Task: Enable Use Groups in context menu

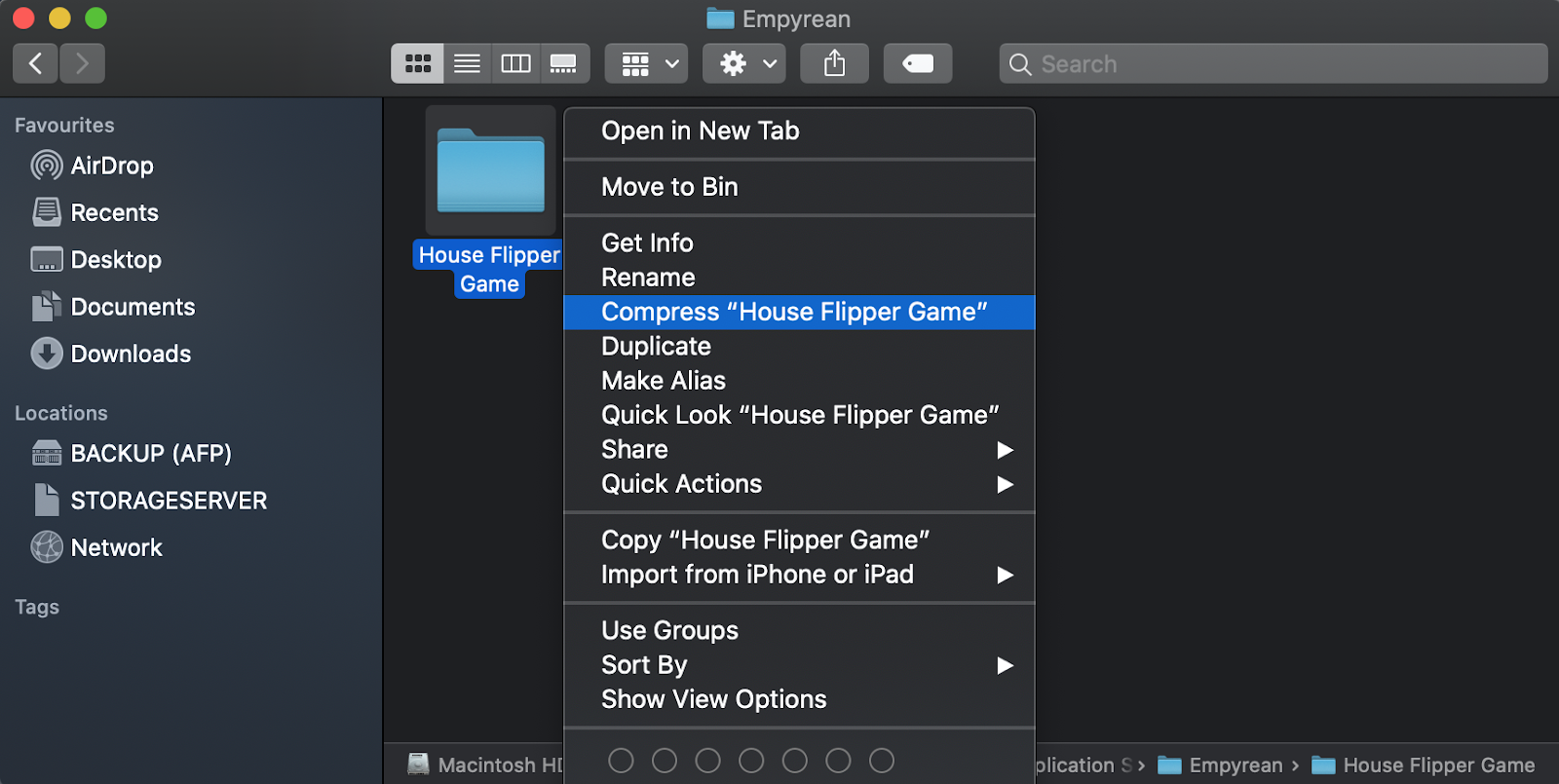Action: (x=669, y=631)
